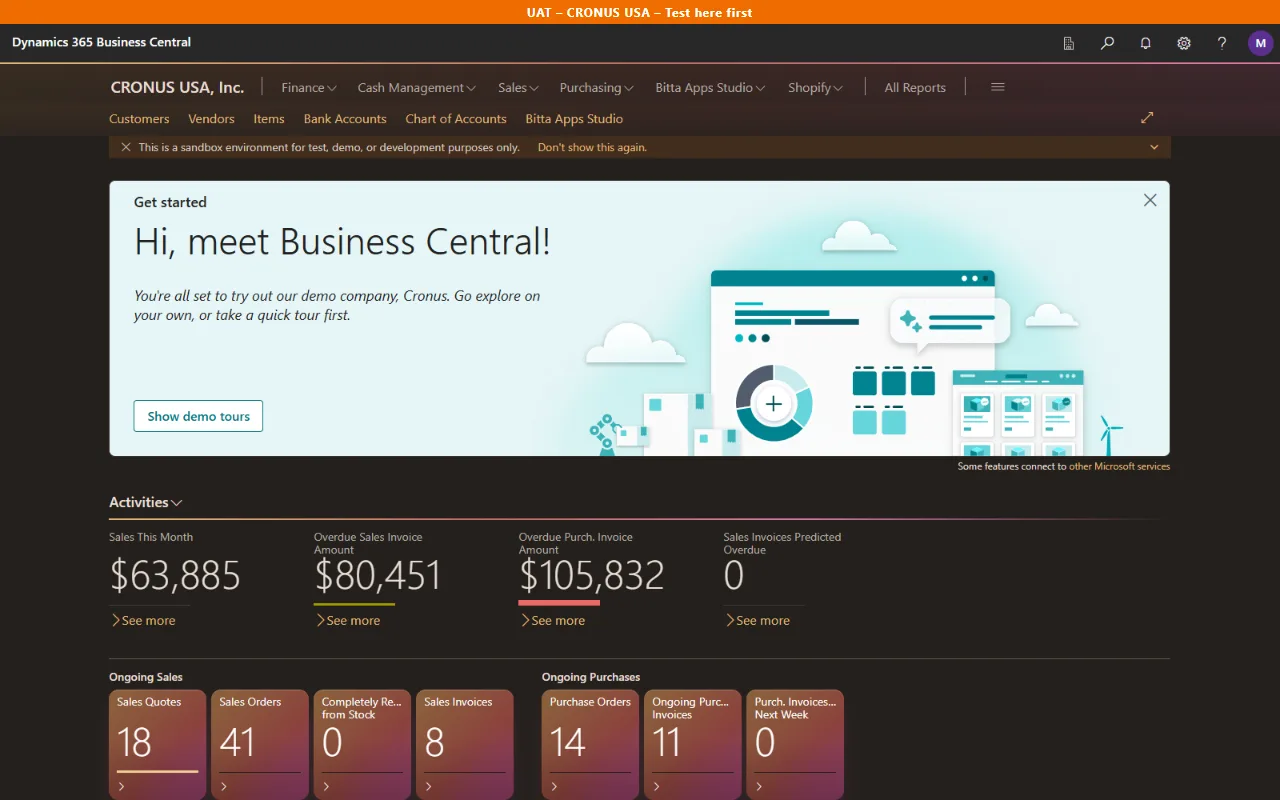The image size is (1280, 800).
Task: Open the Purch. Invoices Next Week tile
Action: (x=795, y=744)
